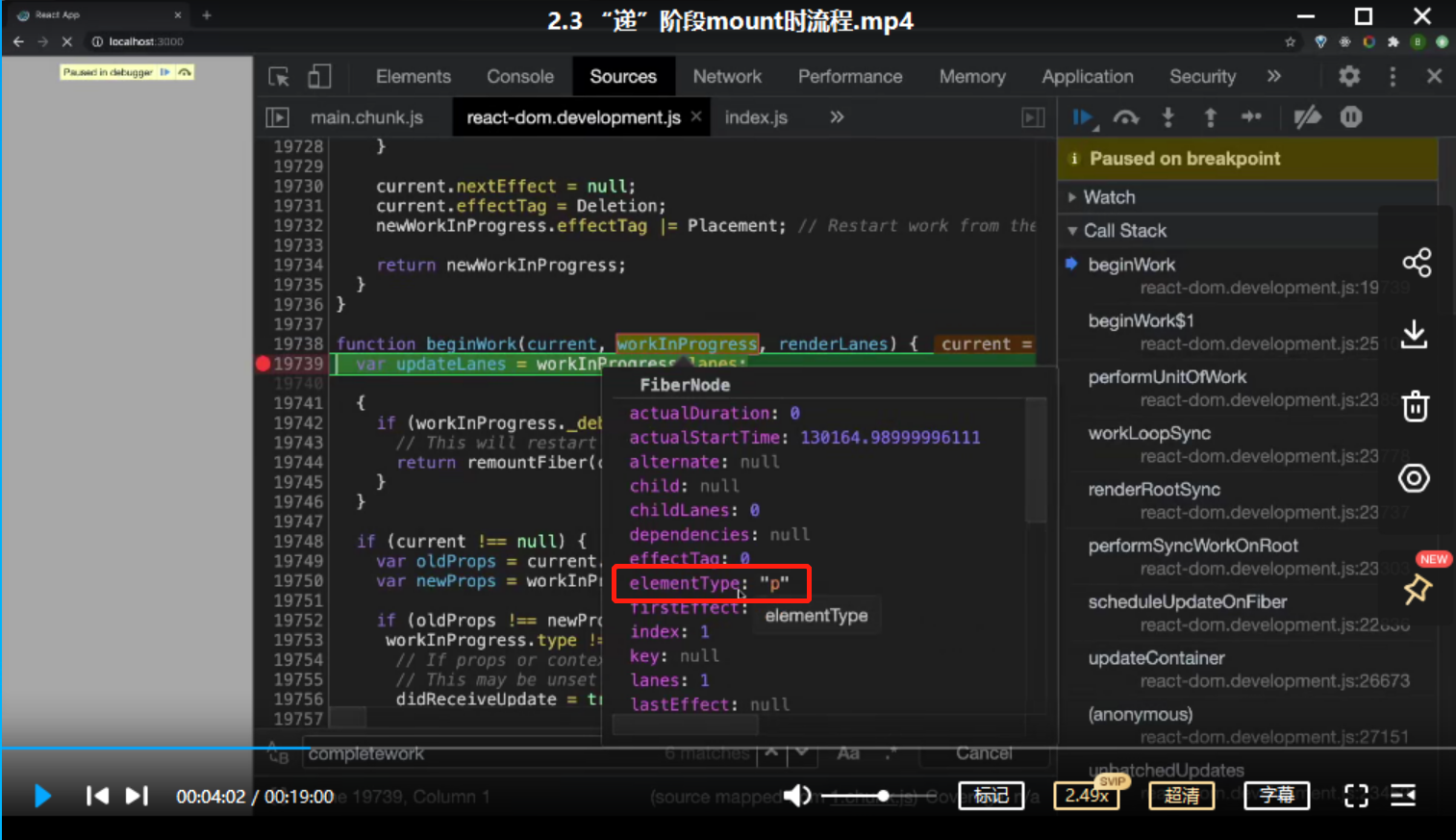1456x840 pixels.
Task: Resume script execution
Action: point(1084,117)
